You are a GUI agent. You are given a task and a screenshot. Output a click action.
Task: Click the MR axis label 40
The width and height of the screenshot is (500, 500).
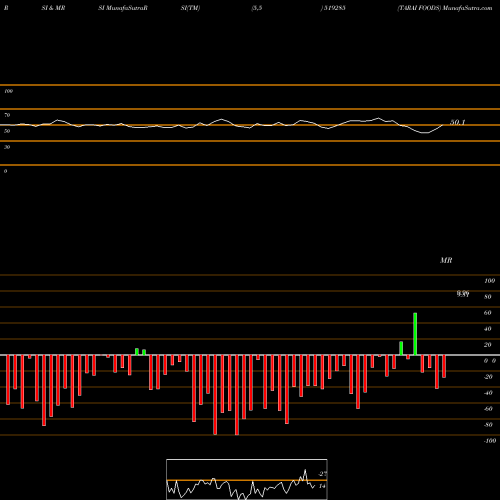[x=488, y=329]
